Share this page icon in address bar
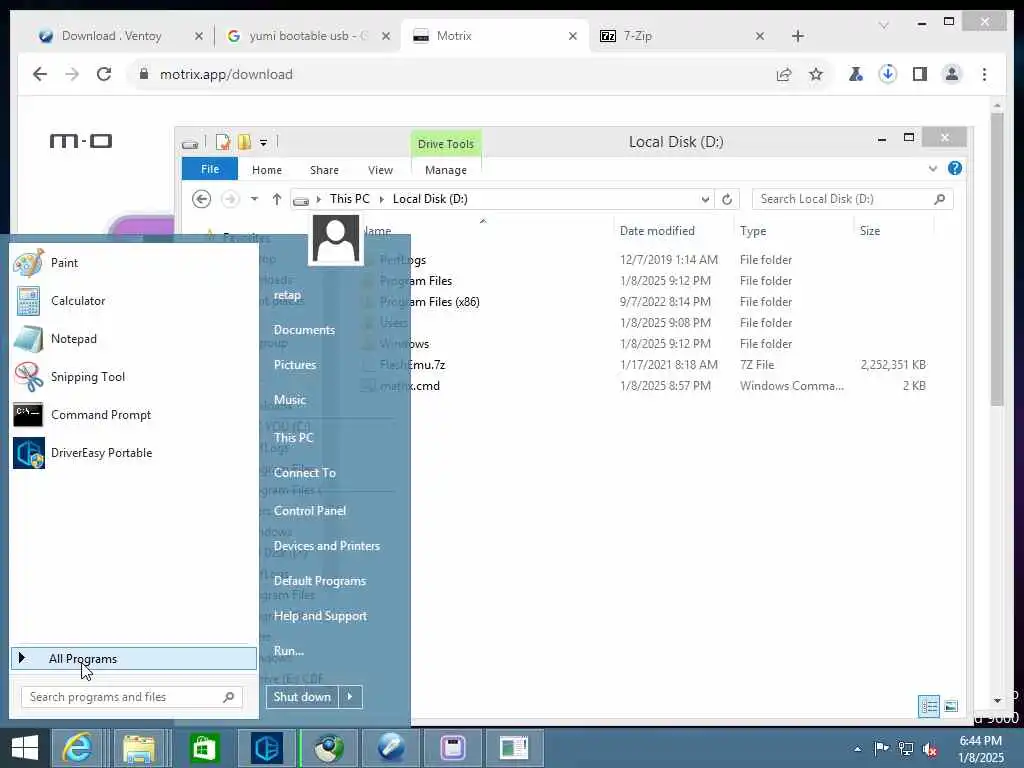This screenshot has width=1024, height=768. click(x=784, y=74)
